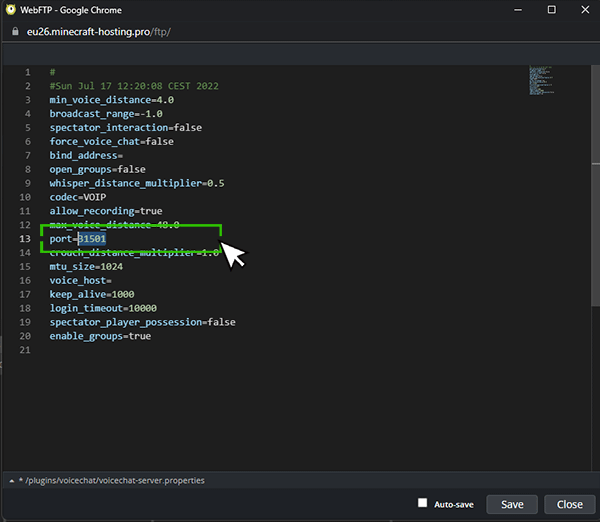
Task: Click the file path /plugins/voicechat/voicechat-server.properties
Action: coord(115,481)
